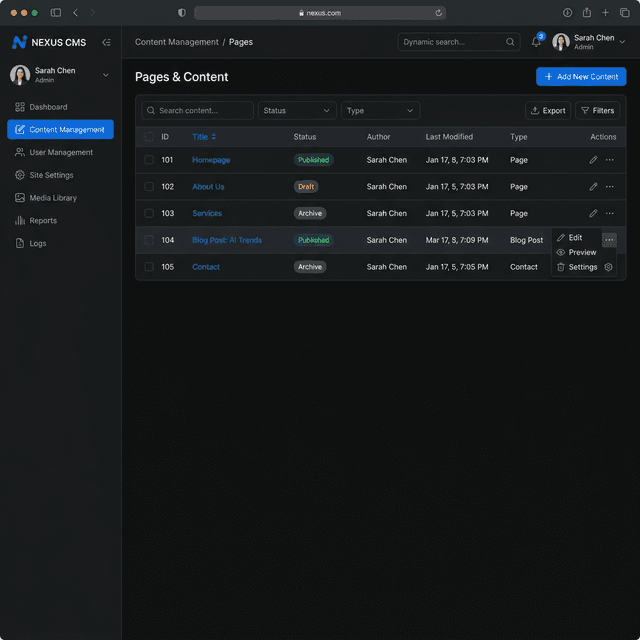The image size is (640, 640).
Task: Click the Last Modified column header
Action: [449, 137]
